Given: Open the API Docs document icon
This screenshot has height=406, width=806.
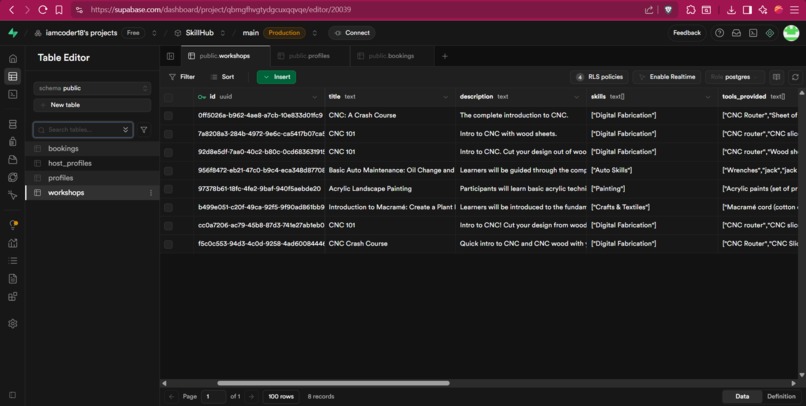Looking at the screenshot, I should click(13, 279).
